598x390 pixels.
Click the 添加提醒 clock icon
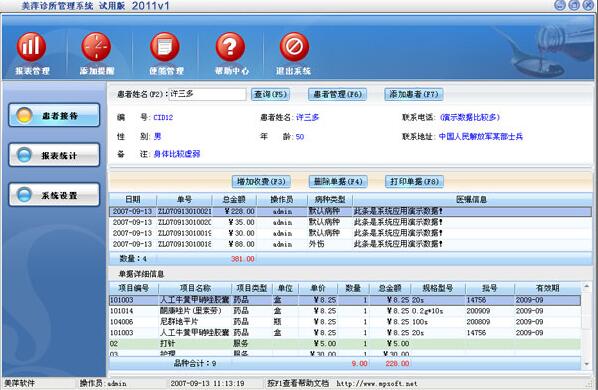coord(96,47)
